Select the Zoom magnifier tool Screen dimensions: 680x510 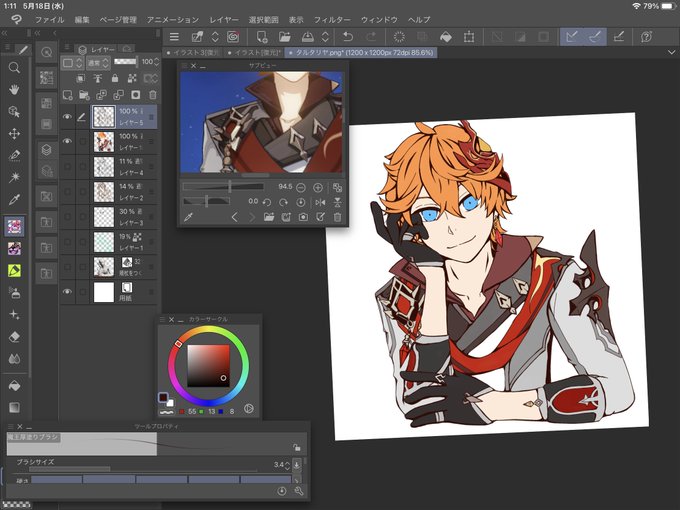coord(14,68)
